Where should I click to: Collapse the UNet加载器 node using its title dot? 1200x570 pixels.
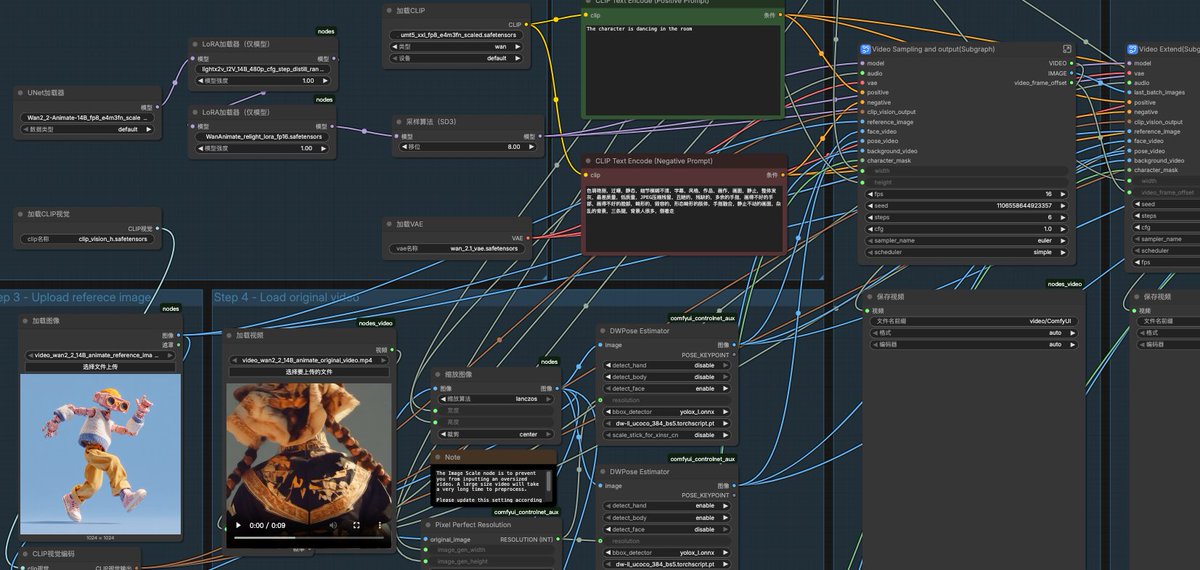point(22,91)
